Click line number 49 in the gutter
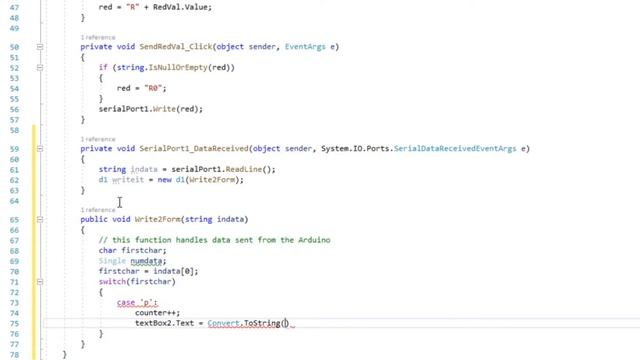 pos(14,29)
